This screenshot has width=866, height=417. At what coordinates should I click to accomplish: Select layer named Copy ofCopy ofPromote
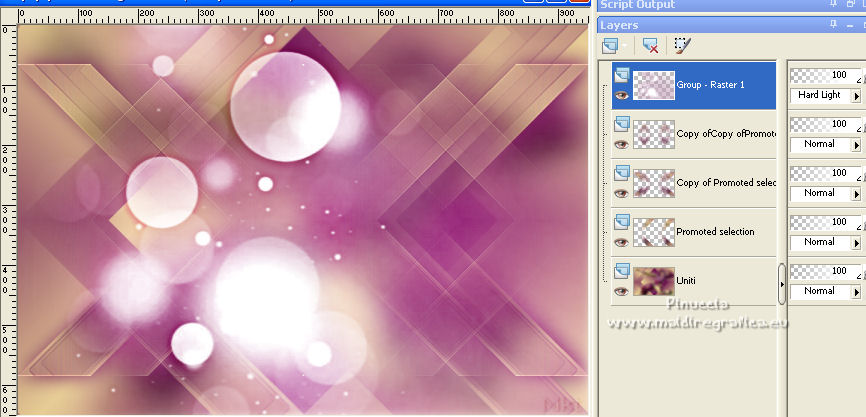726,134
